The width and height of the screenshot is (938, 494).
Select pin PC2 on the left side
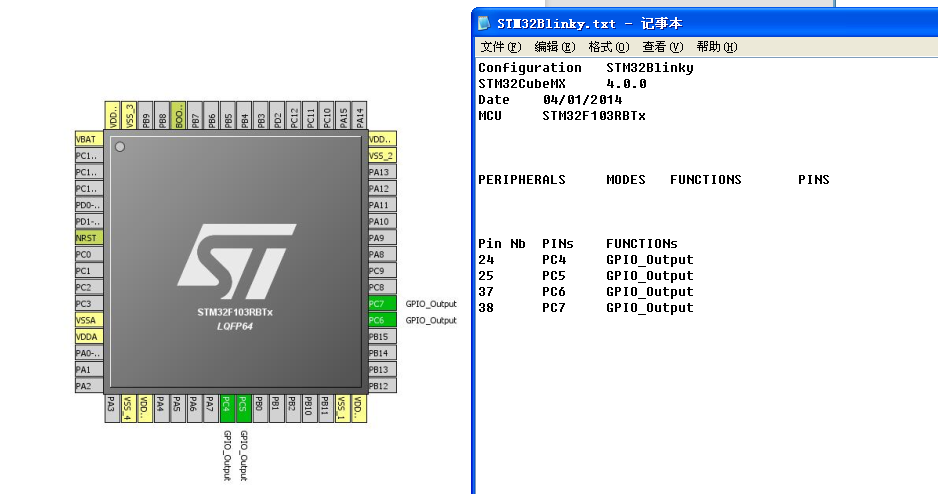tap(89, 287)
